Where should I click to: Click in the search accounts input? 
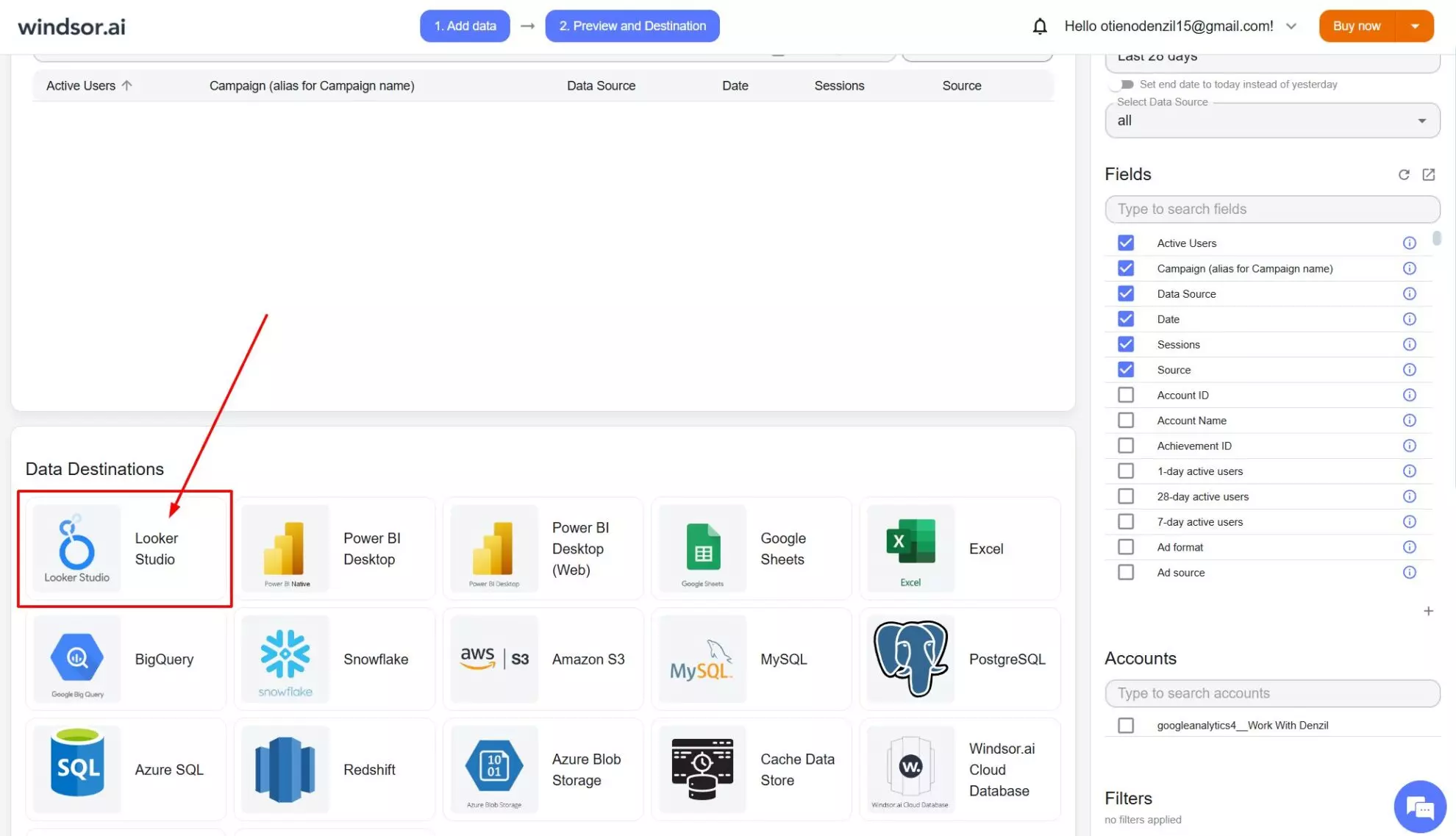(x=1272, y=693)
